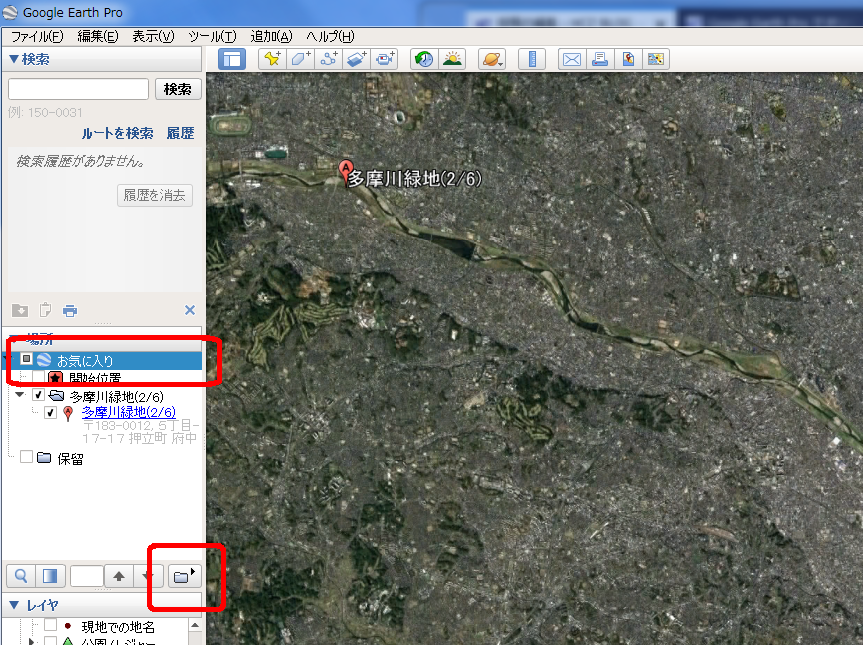Viewport: 863px width, 645px height.
Task: Move the item up with the arrow
Action: 119,576
